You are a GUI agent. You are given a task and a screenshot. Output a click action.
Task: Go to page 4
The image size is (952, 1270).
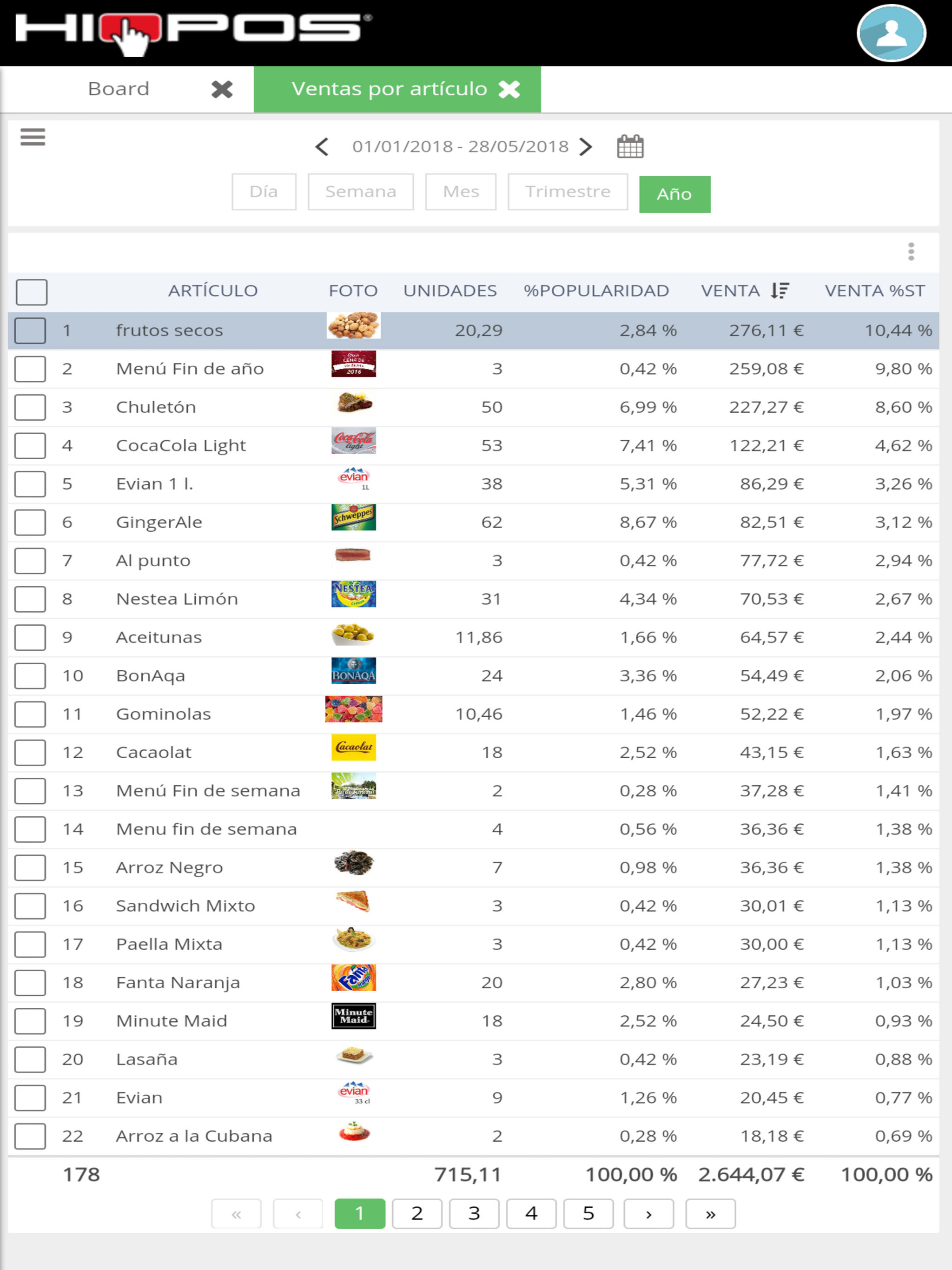[x=531, y=1214]
